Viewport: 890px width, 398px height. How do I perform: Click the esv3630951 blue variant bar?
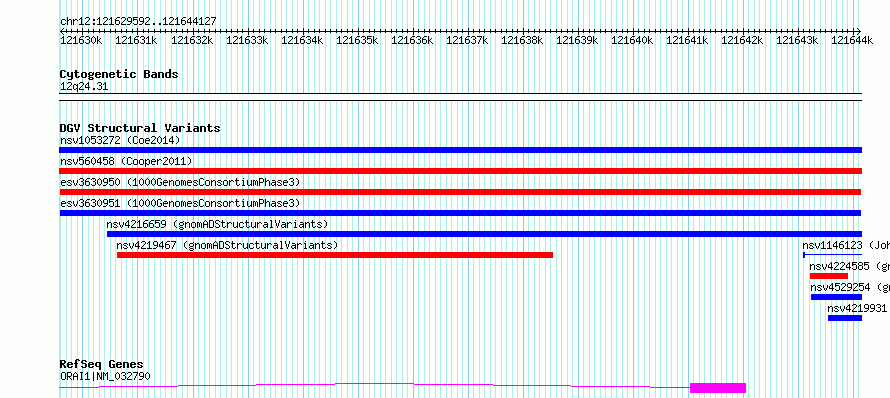pos(460,213)
